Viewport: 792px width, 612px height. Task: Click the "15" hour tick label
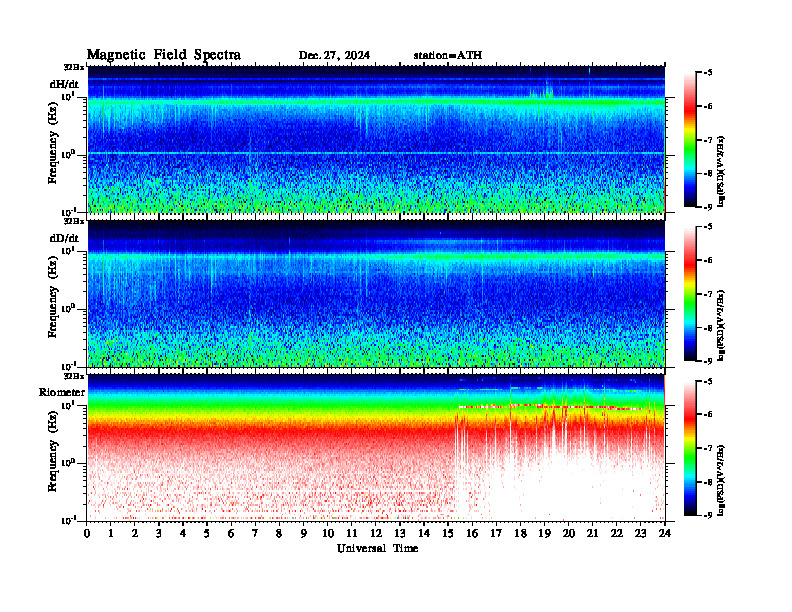448,533
